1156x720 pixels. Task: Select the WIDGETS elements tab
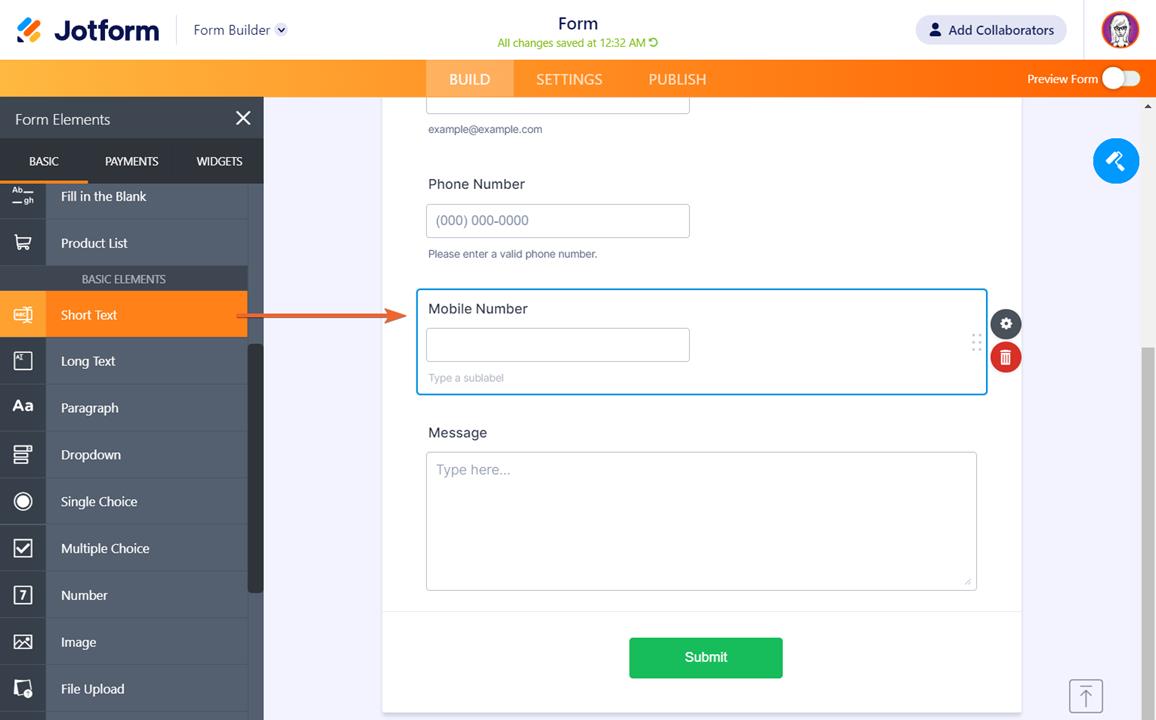point(219,161)
